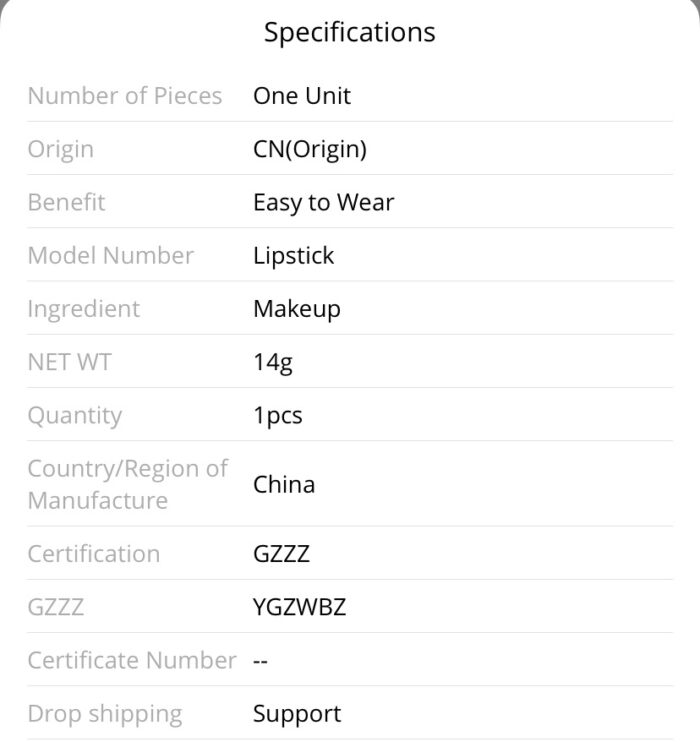Click the Number of Pieces label
The width and height of the screenshot is (700, 742).
pyautogui.click(x=125, y=96)
